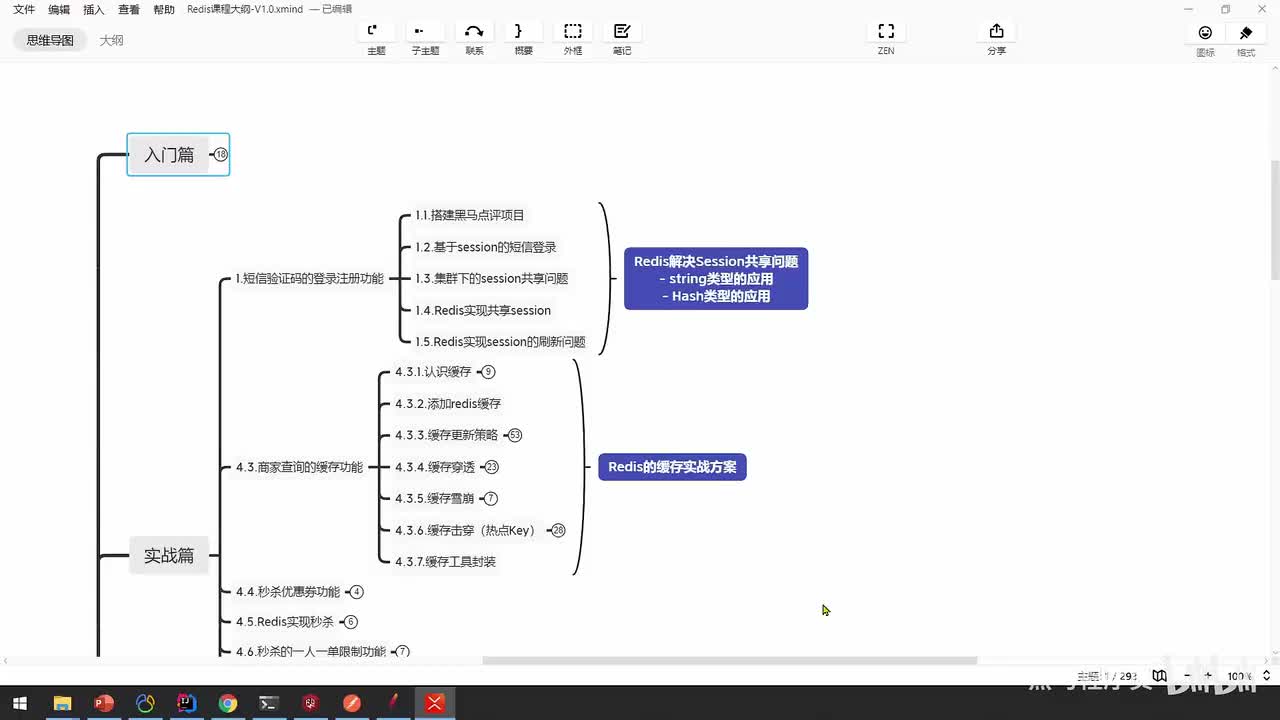Add a 外框 (Boundary) from toolbar
1280x720 pixels.
coord(572,32)
